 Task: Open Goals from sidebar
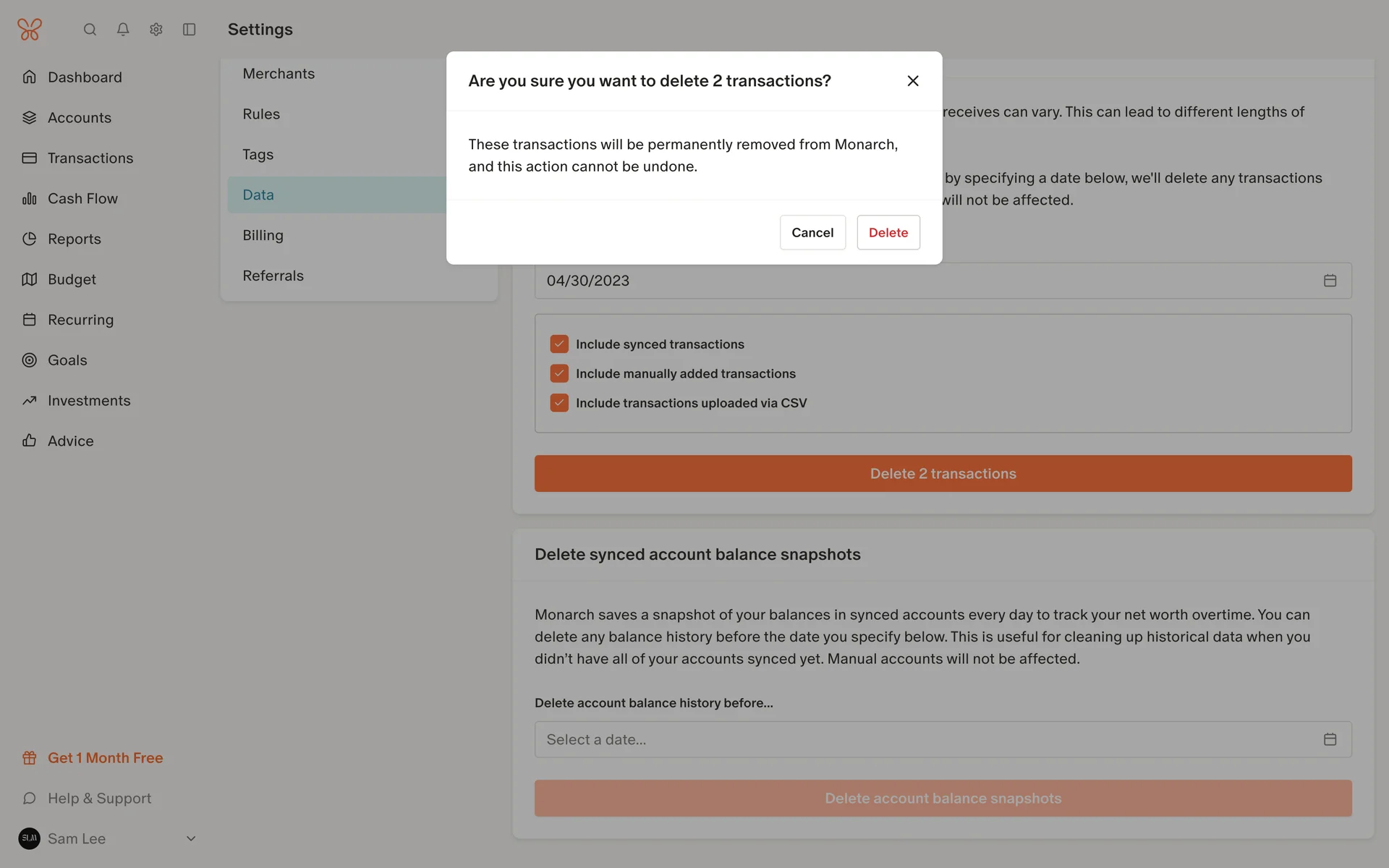(x=67, y=360)
